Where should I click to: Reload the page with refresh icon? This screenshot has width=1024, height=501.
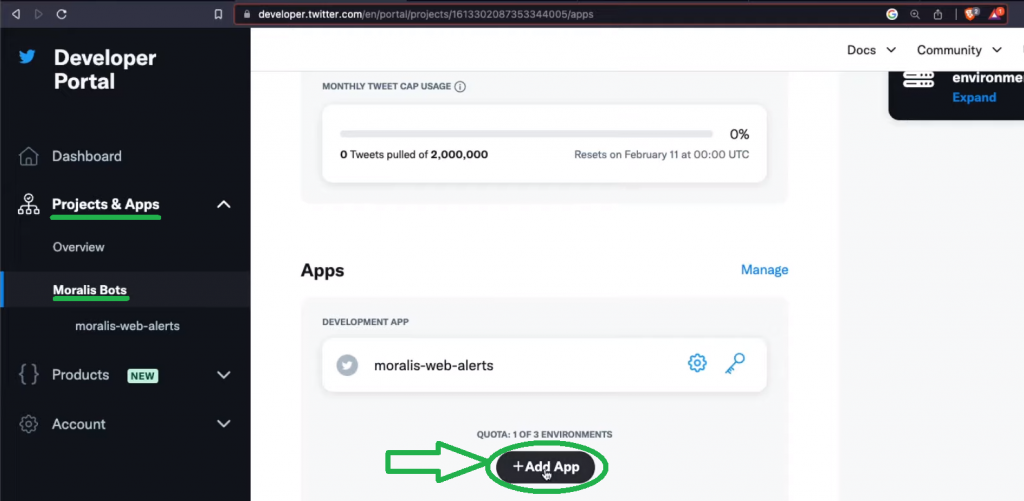61,14
